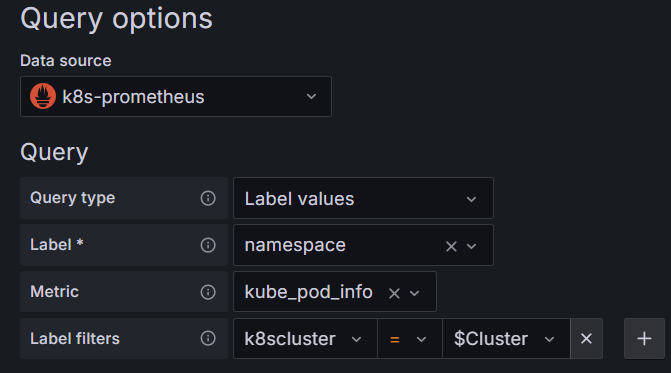
Task: Change the equals operator dropdown
Action: click(410, 338)
